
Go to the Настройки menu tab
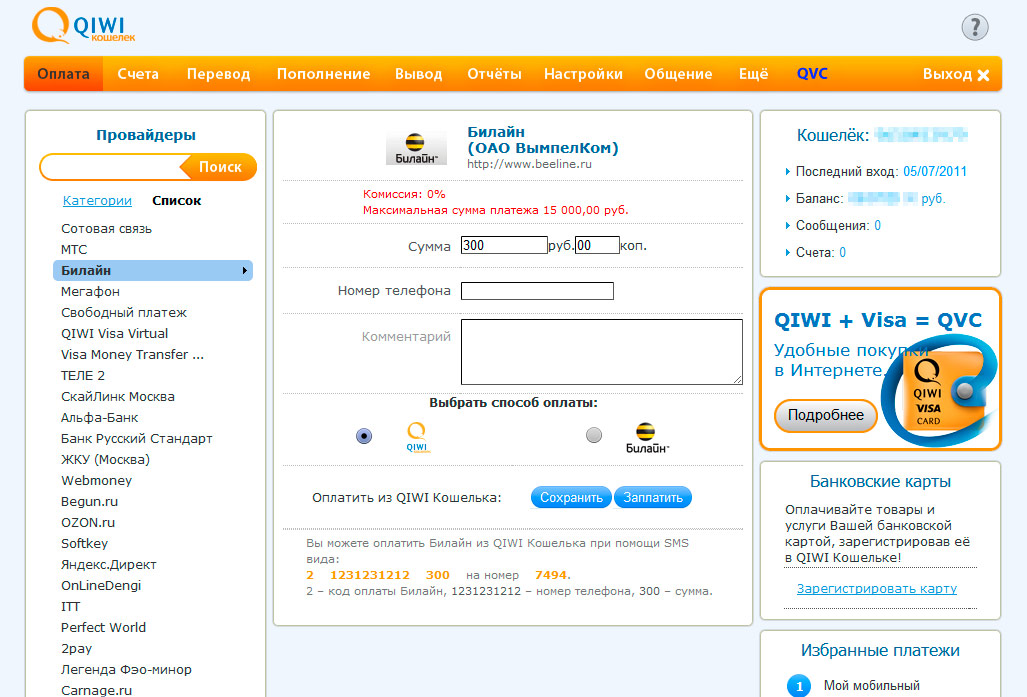(x=583, y=74)
